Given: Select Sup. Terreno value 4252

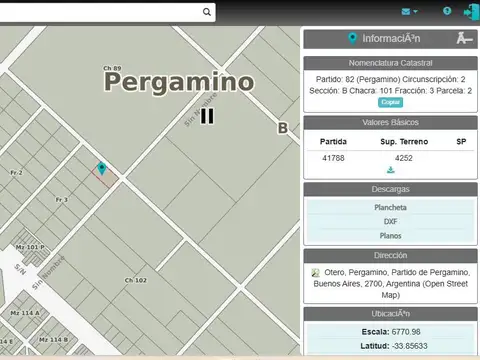Looking at the screenshot, I should tap(404, 158).
